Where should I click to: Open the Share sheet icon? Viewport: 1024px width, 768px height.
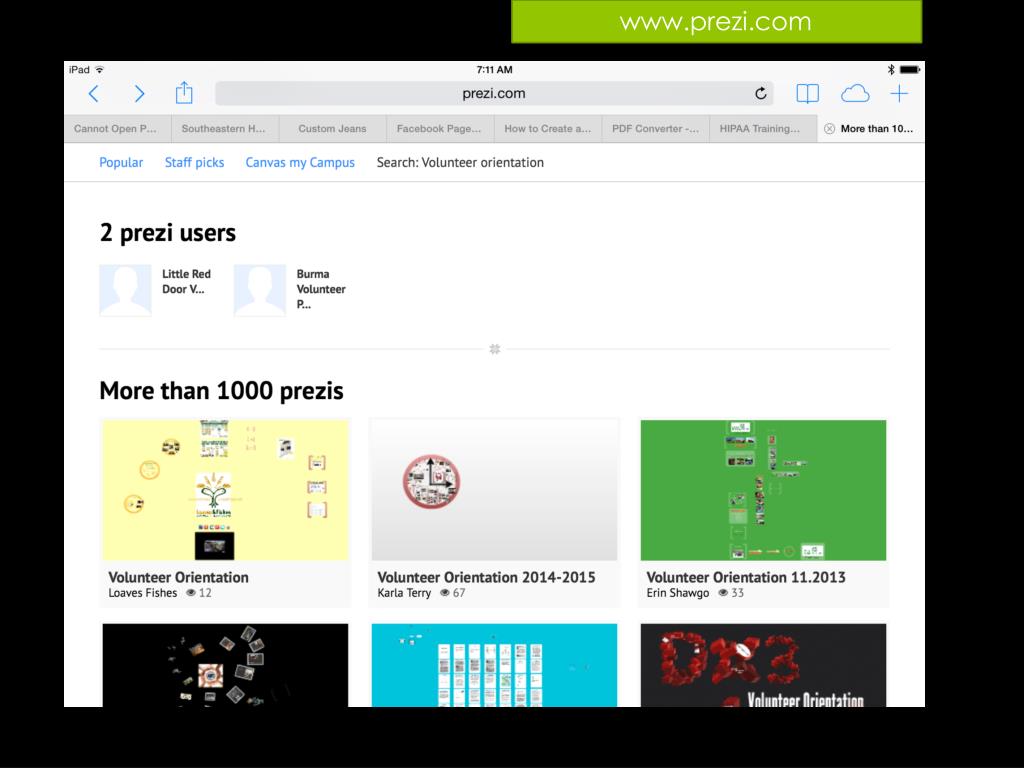click(x=184, y=93)
